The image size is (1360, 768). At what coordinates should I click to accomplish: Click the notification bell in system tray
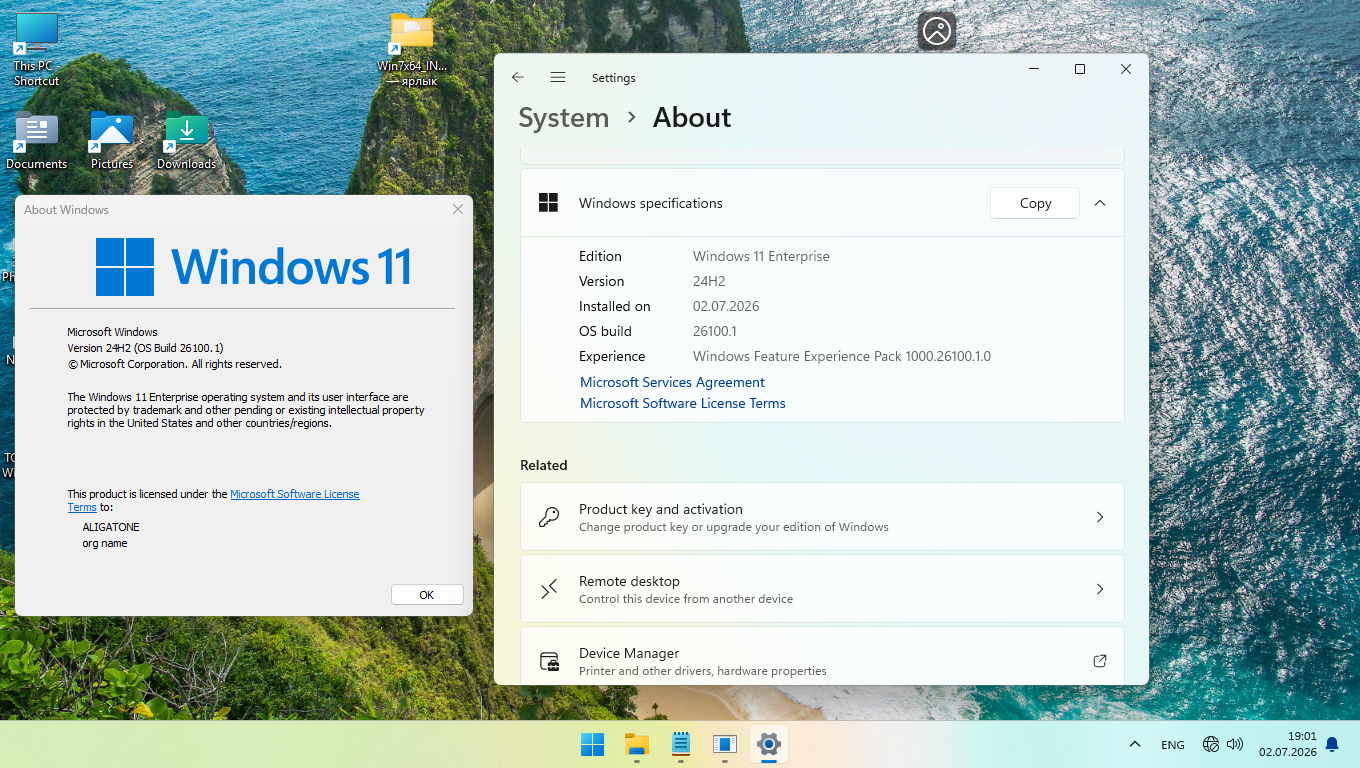(1332, 744)
